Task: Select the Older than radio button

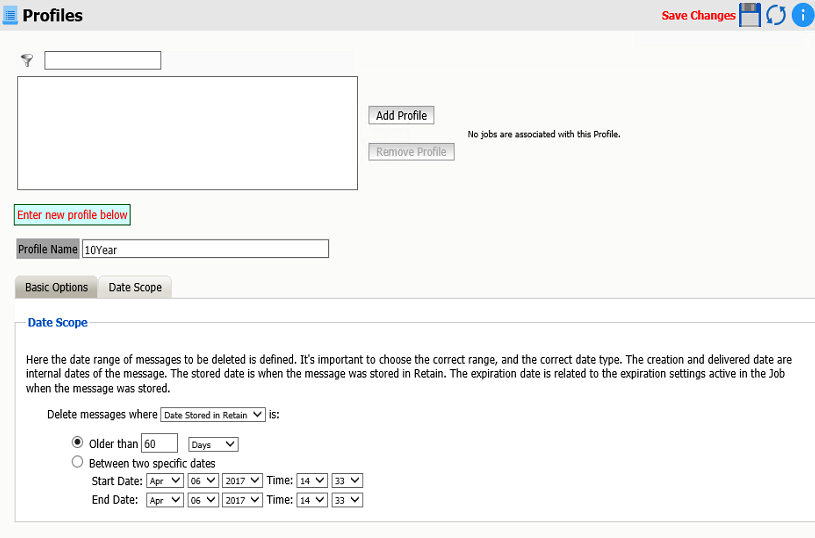Action: 77,442
